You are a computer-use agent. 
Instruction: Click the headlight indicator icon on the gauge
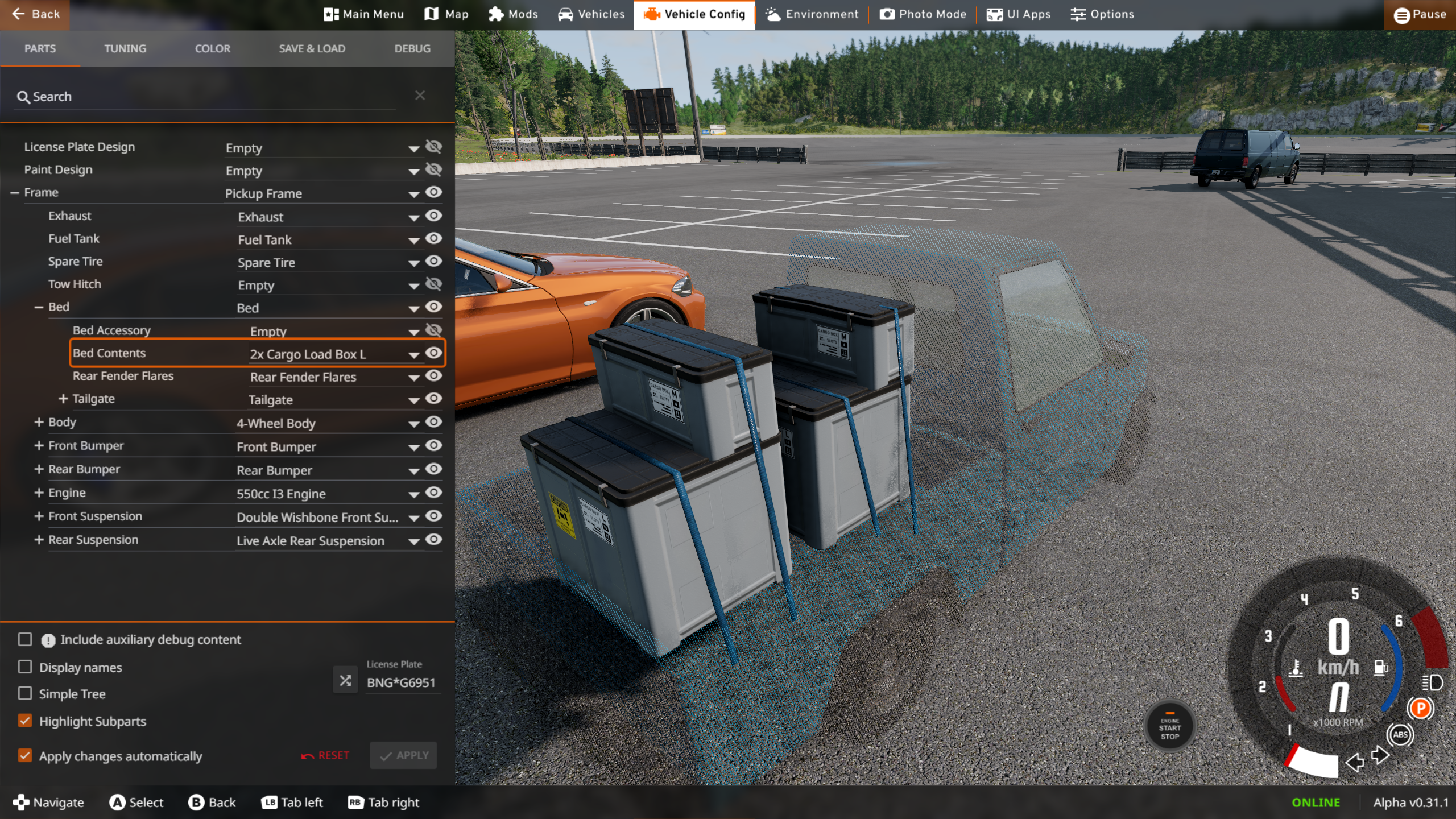1432,682
